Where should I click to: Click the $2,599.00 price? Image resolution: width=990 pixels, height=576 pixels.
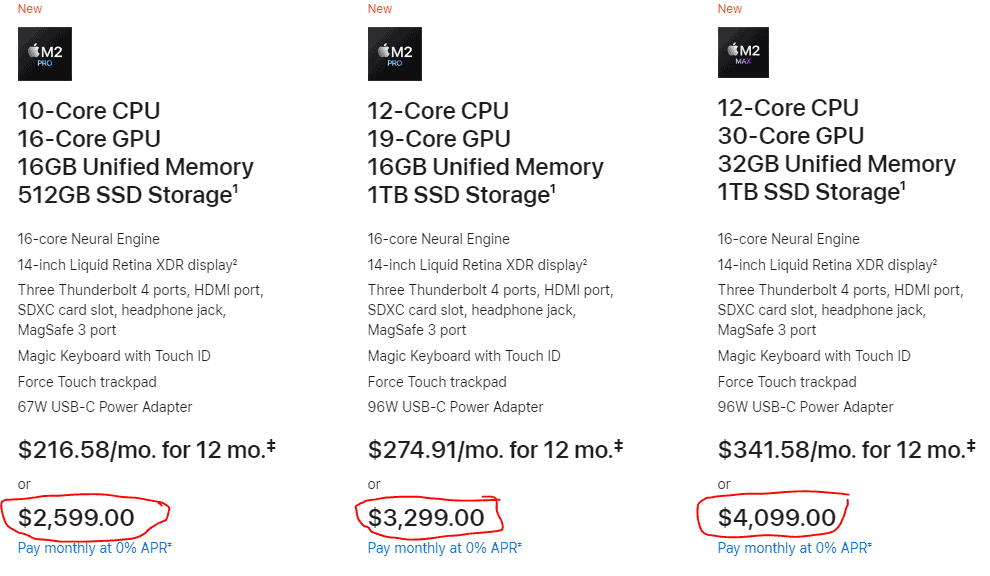coord(76,518)
